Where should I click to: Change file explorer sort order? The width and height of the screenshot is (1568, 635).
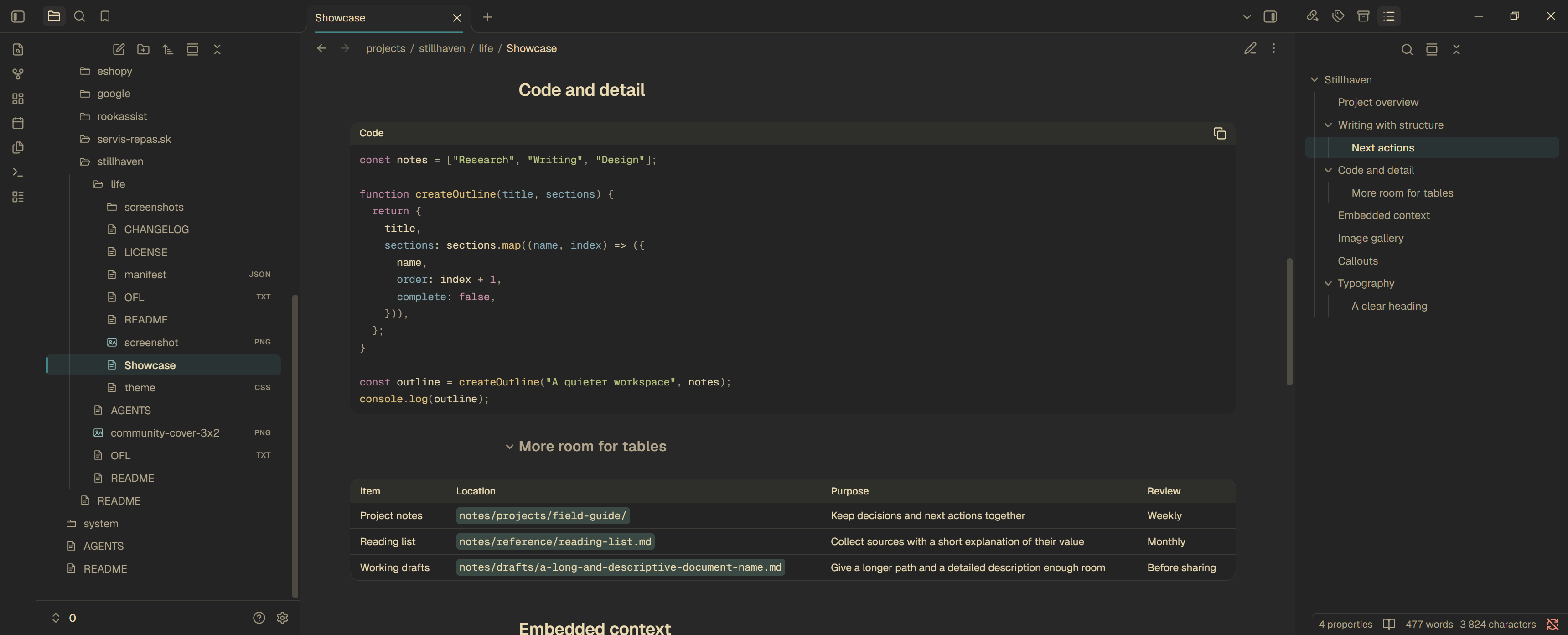click(168, 49)
